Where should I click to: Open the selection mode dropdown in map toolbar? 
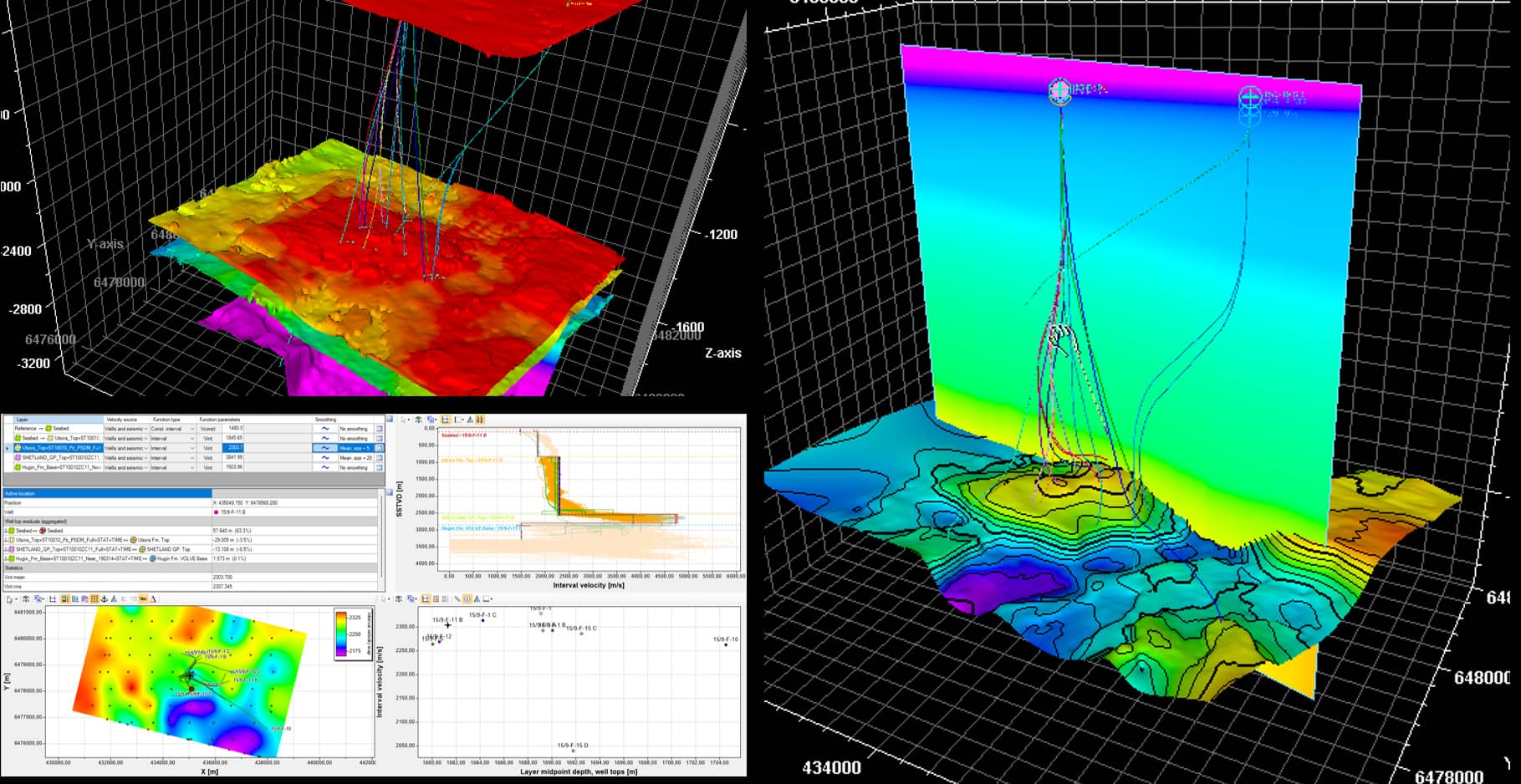(x=43, y=598)
